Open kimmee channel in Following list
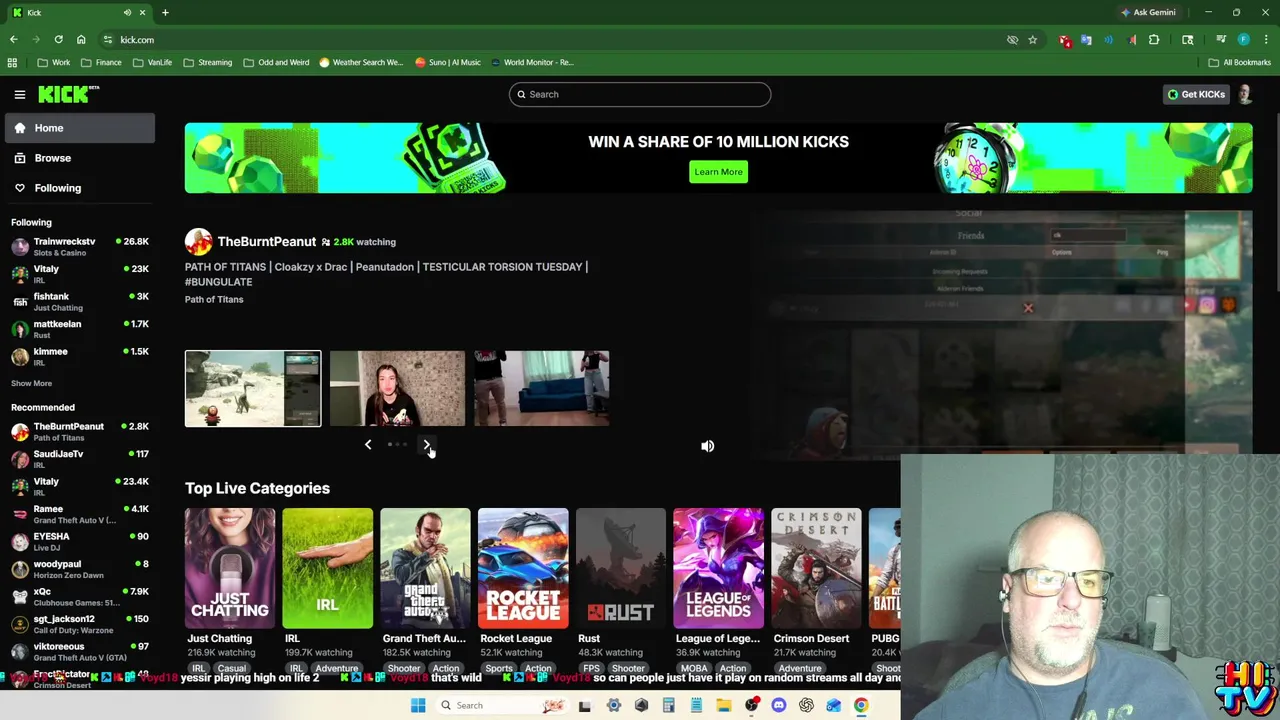The height and width of the screenshot is (720, 1280). click(x=80, y=356)
